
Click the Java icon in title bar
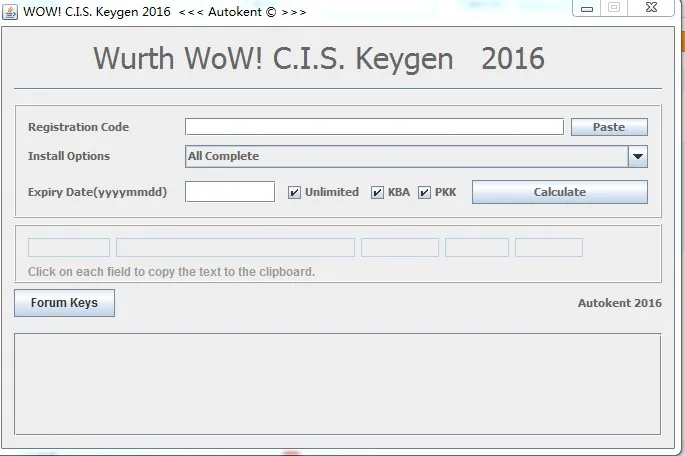coord(10,12)
